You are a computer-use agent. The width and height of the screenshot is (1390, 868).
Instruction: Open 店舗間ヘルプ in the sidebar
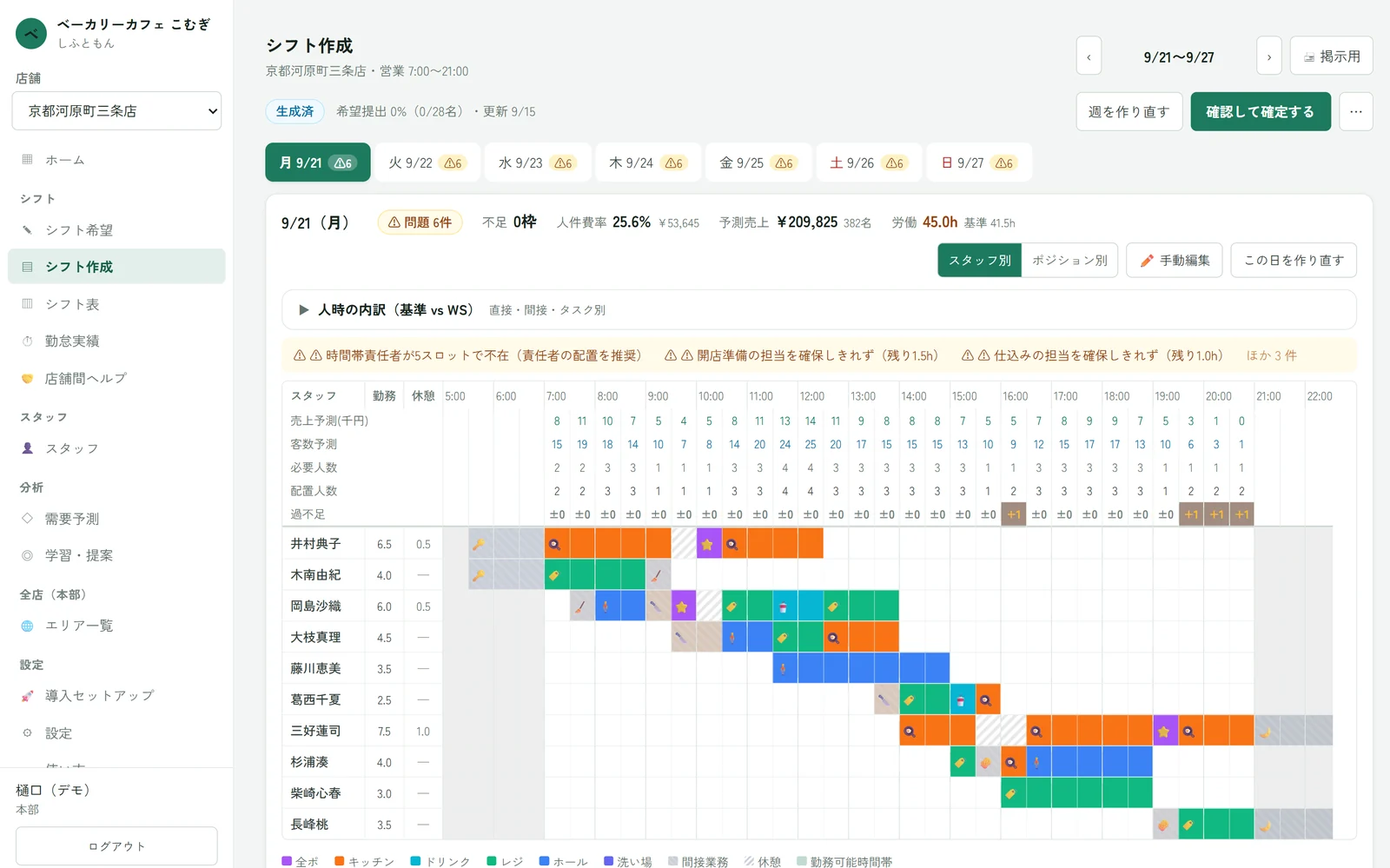(116, 378)
